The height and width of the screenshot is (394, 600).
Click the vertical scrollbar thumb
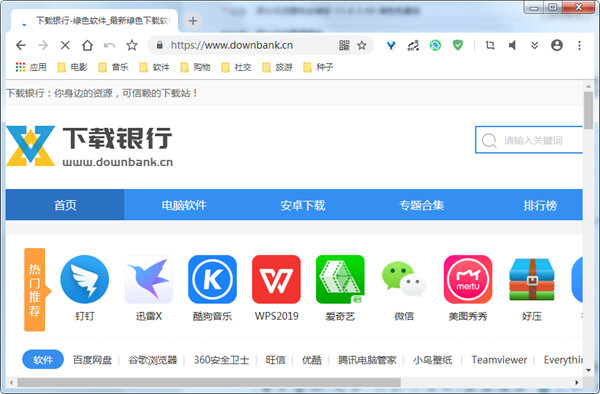click(588, 110)
